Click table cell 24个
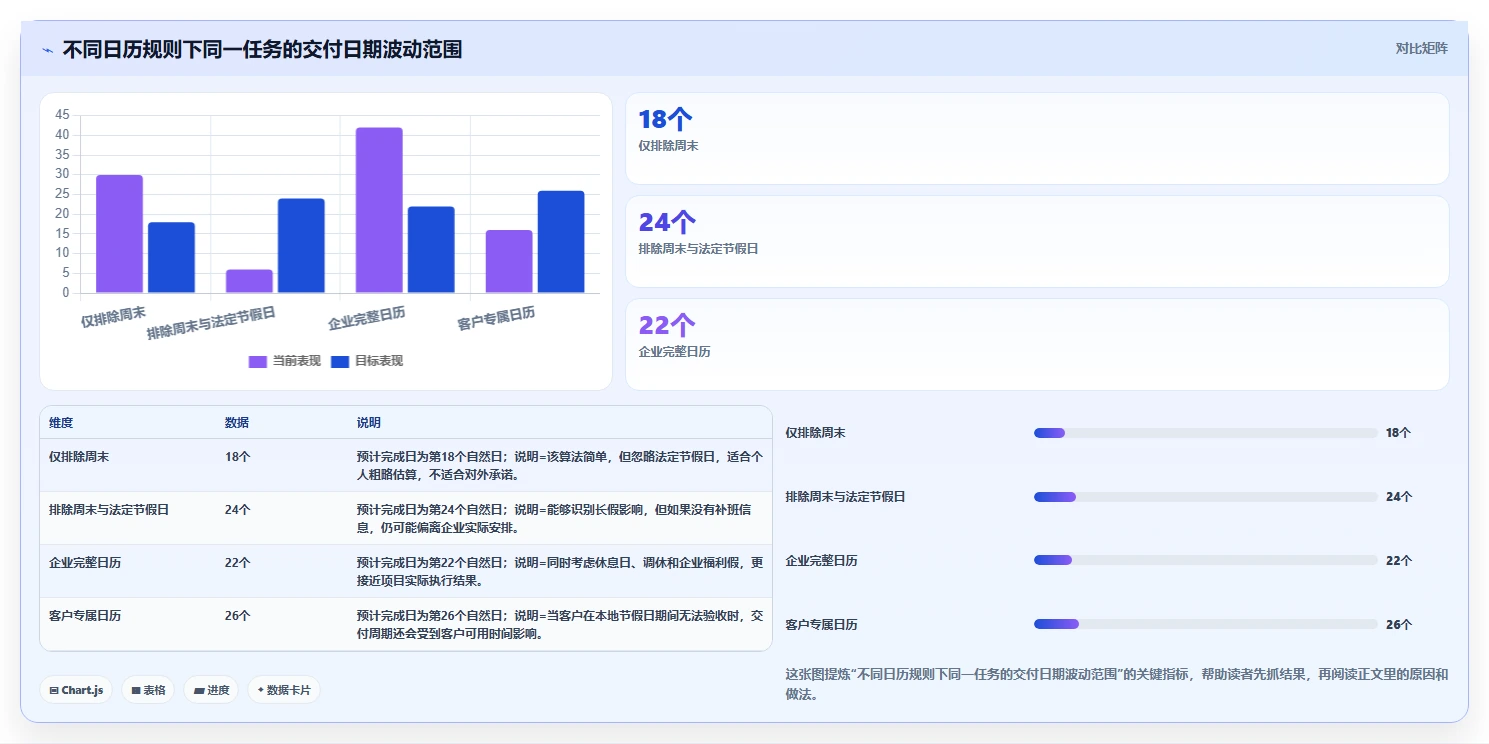 pyautogui.click(x=238, y=509)
